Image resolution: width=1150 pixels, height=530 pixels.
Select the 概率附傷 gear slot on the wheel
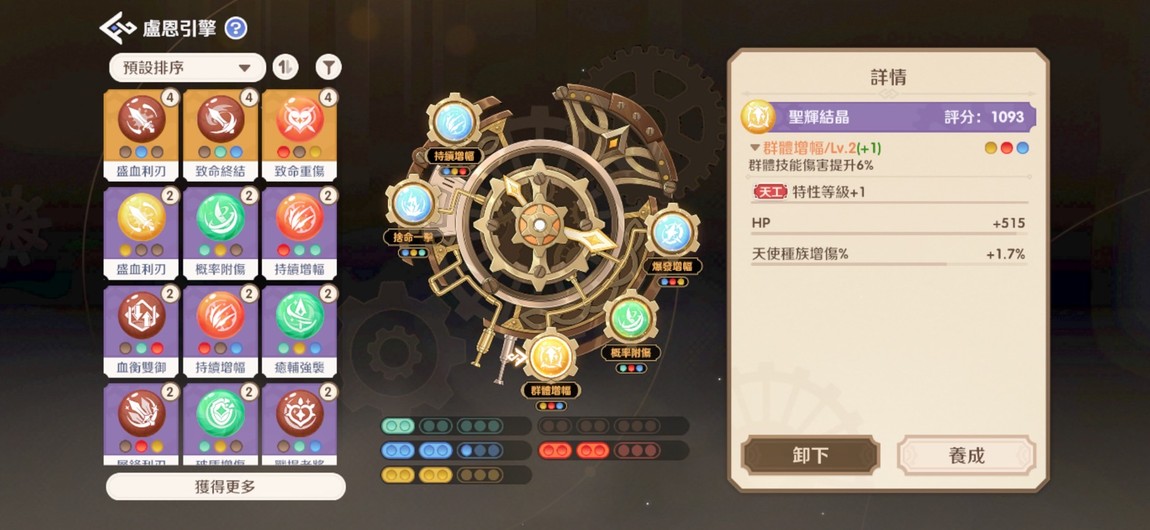630,330
